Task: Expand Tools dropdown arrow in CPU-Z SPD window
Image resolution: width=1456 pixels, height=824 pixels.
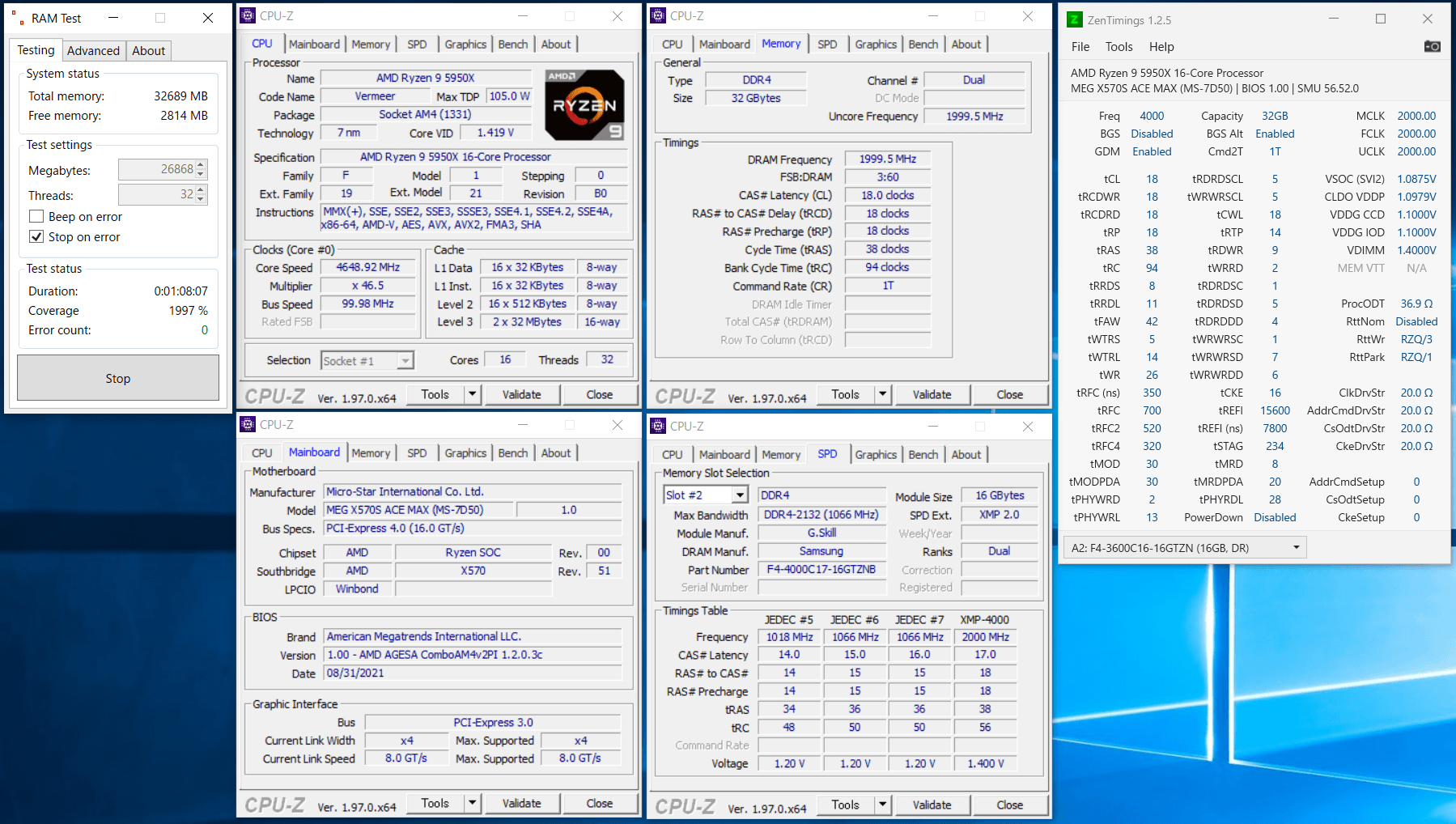Action: (x=883, y=805)
